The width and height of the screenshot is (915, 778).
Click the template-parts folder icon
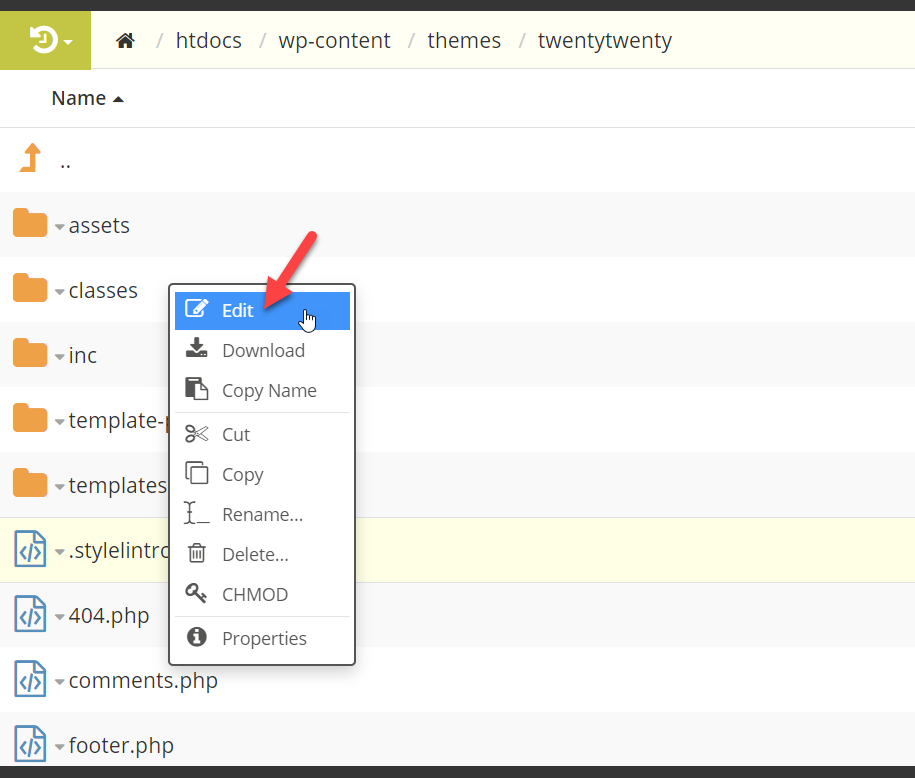(x=30, y=418)
